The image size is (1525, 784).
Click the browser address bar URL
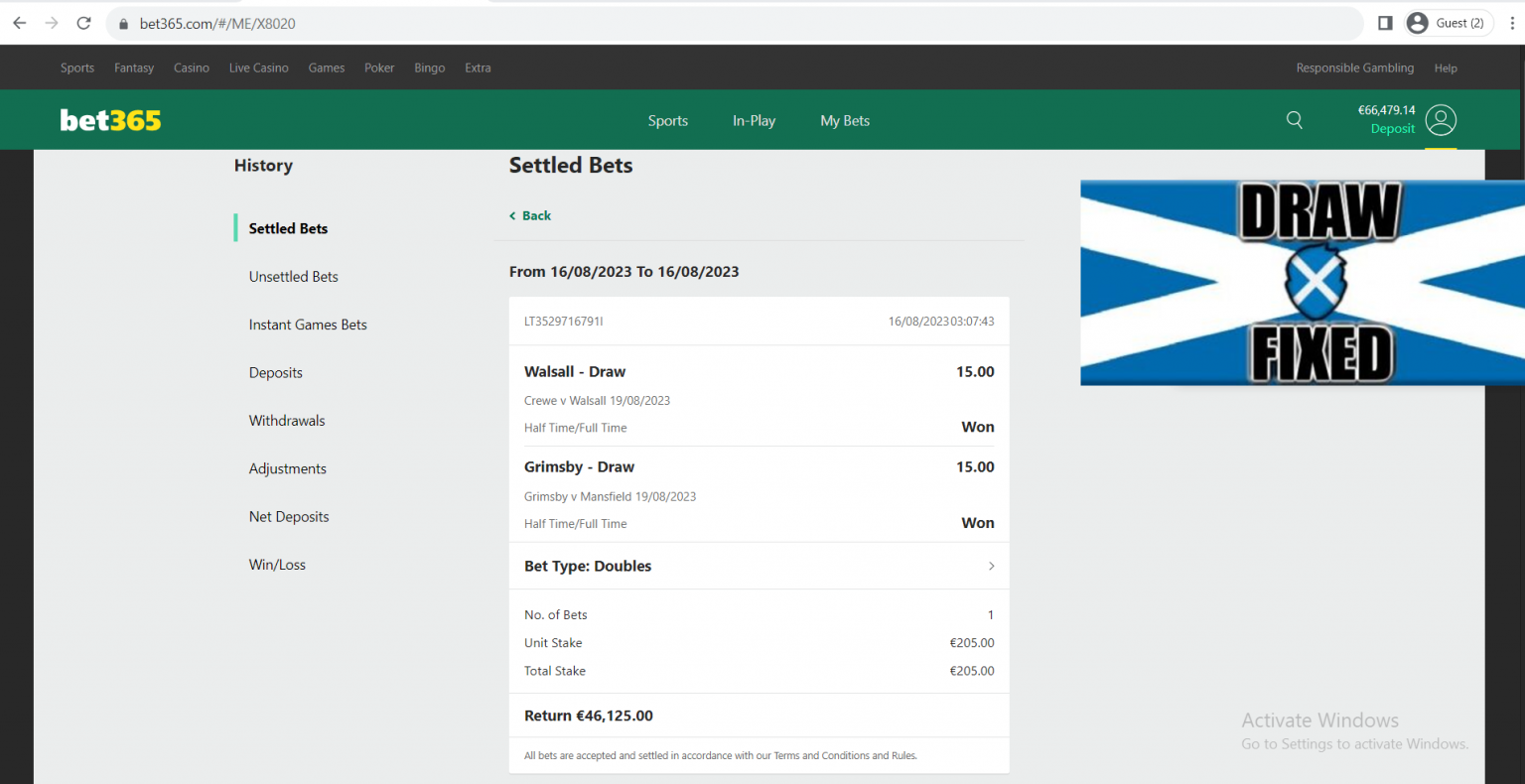click(217, 24)
